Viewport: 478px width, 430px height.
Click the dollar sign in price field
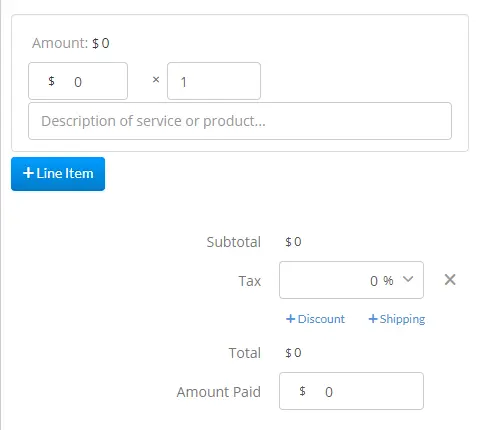pos(51,81)
